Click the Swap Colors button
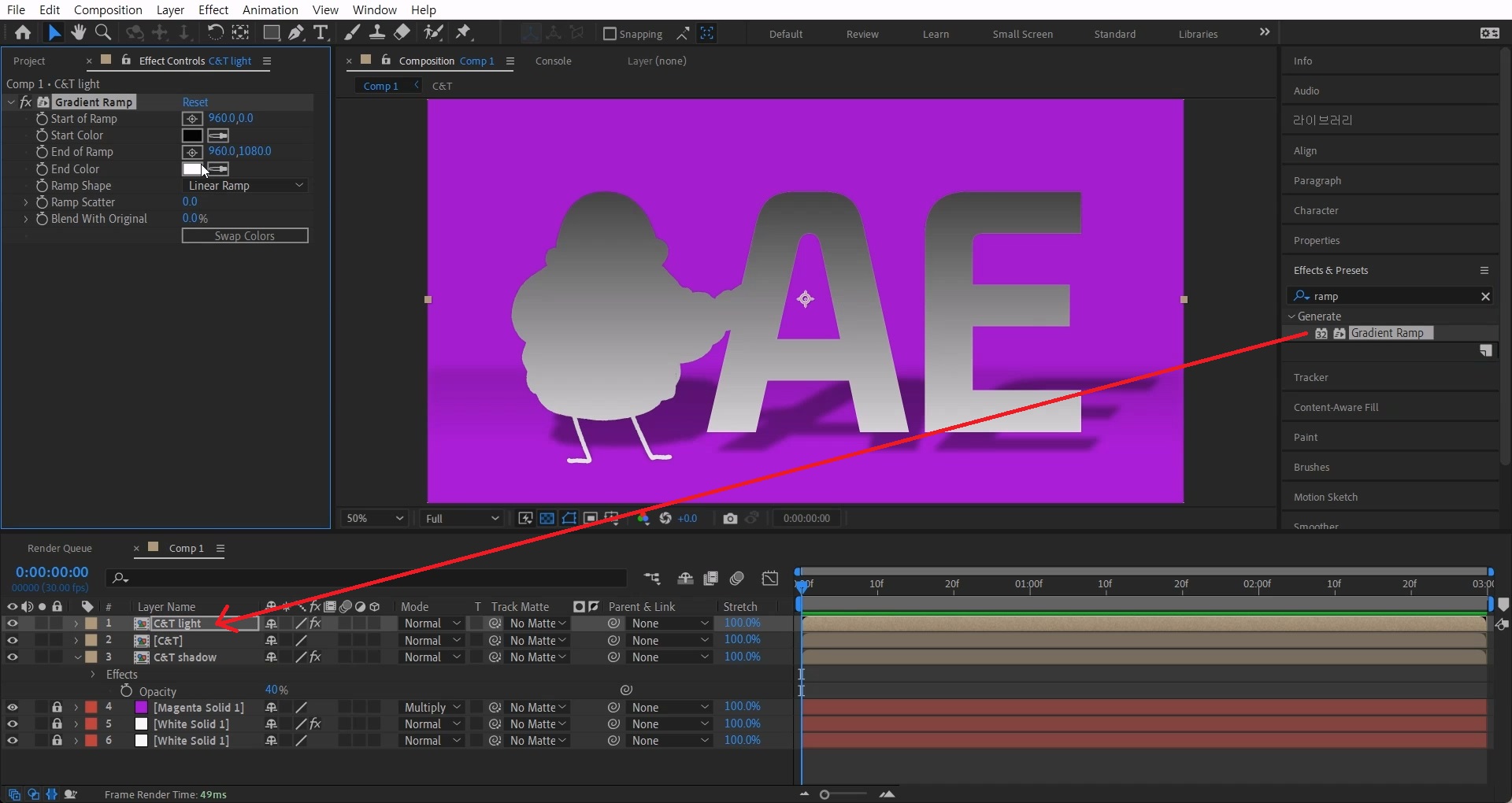Screen dimensions: 1512x803 click(x=245, y=236)
